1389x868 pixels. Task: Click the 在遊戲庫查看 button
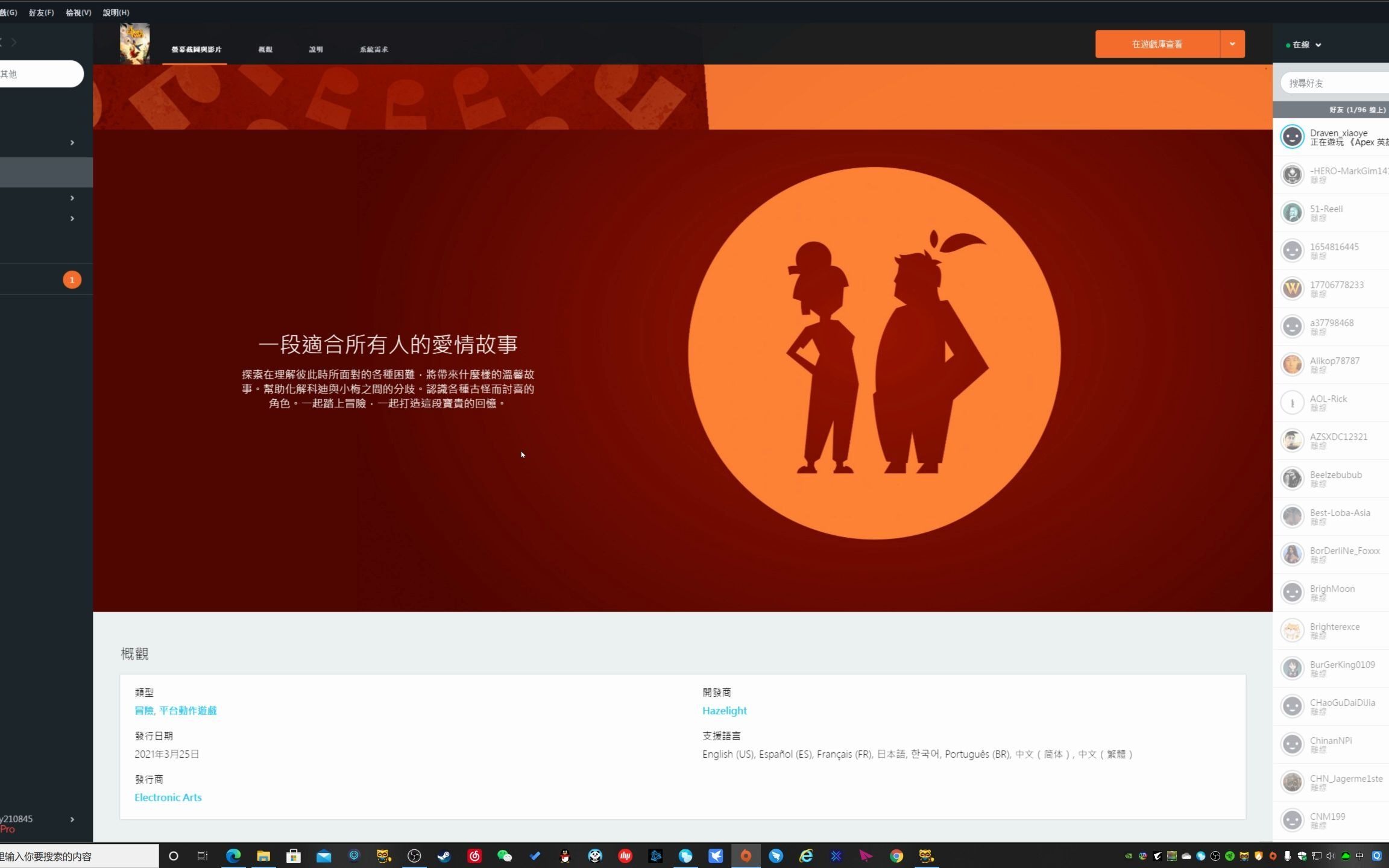pyautogui.click(x=1157, y=44)
